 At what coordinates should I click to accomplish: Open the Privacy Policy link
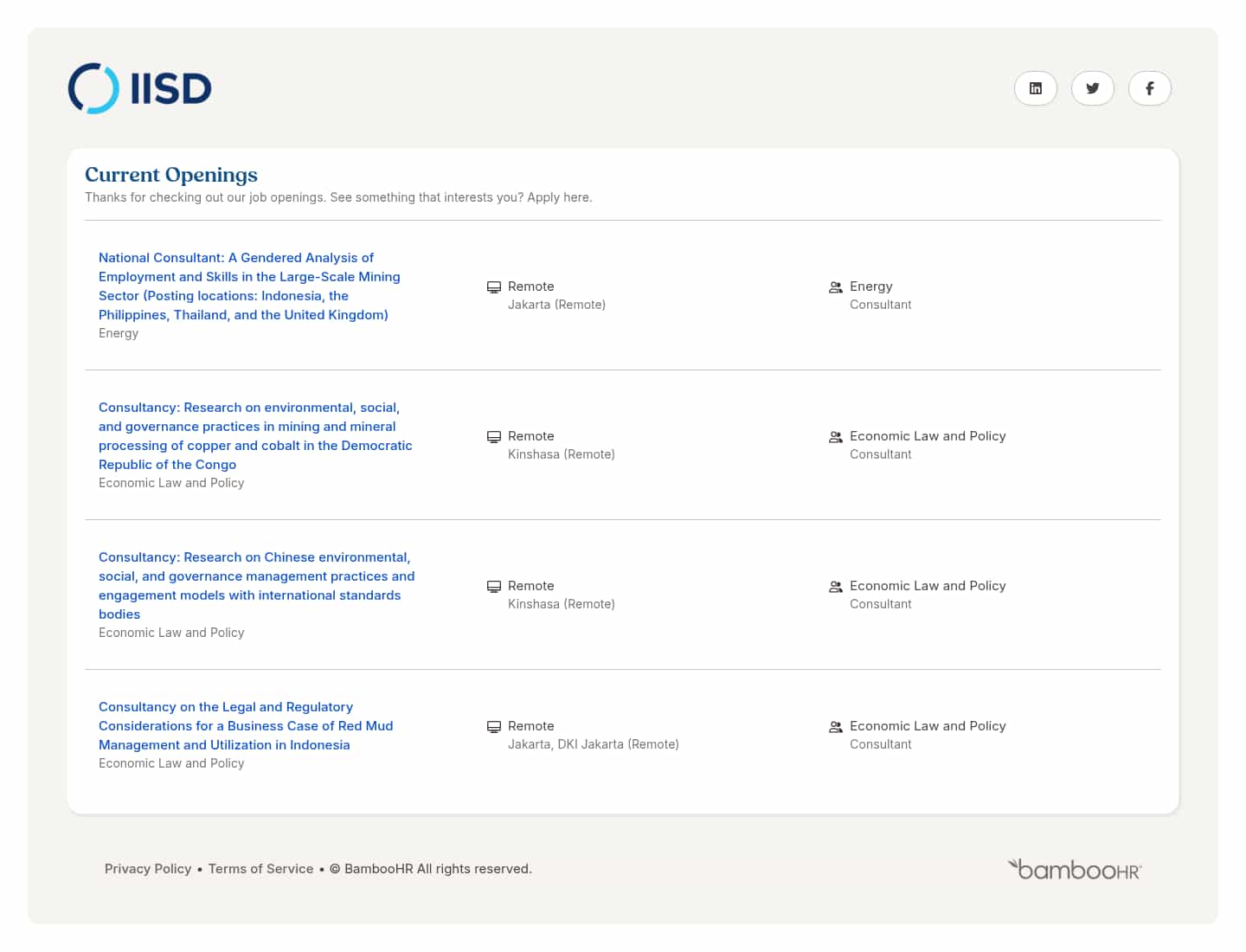148,869
